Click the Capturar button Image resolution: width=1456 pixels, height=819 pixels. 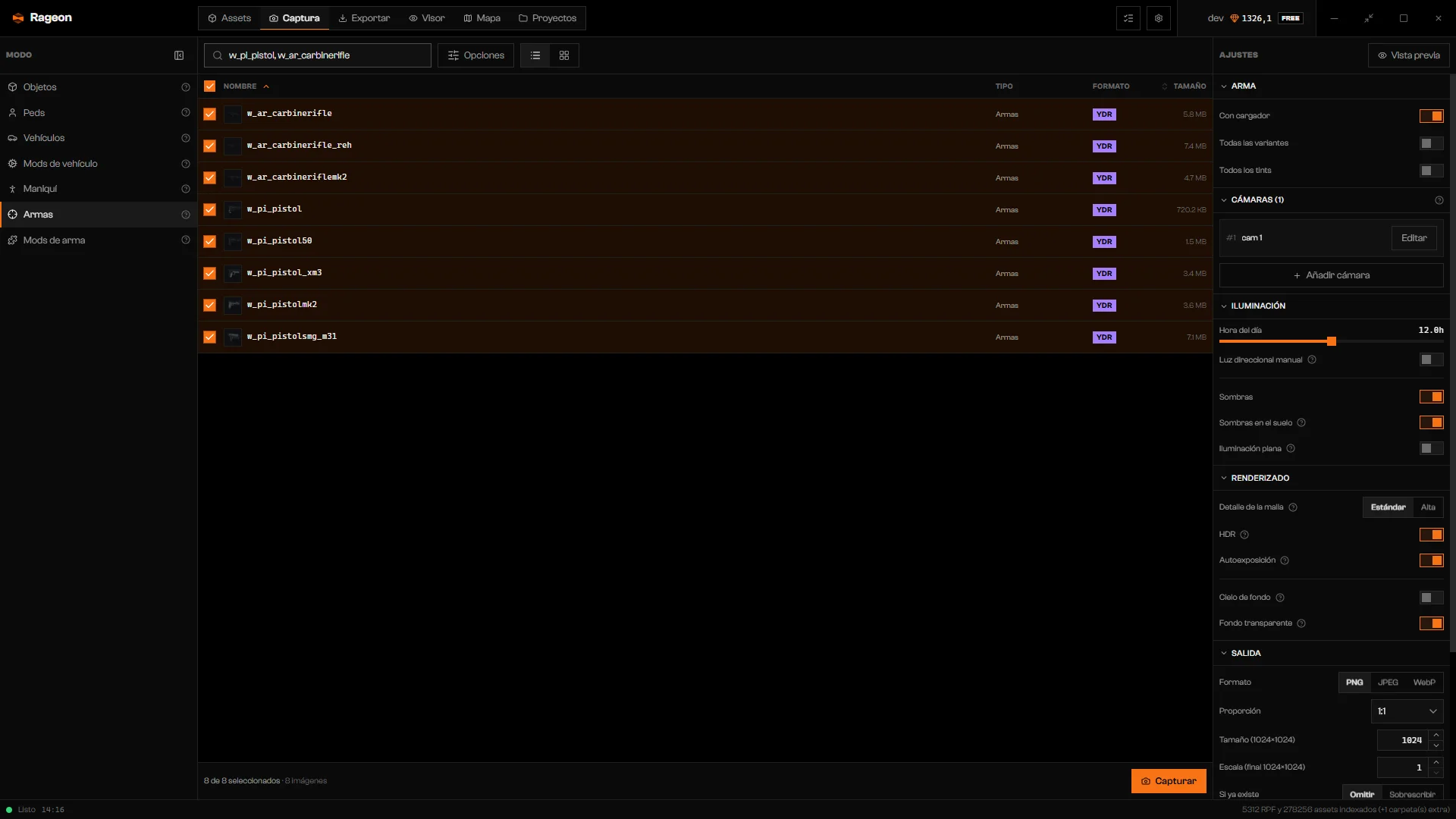pyautogui.click(x=1169, y=781)
